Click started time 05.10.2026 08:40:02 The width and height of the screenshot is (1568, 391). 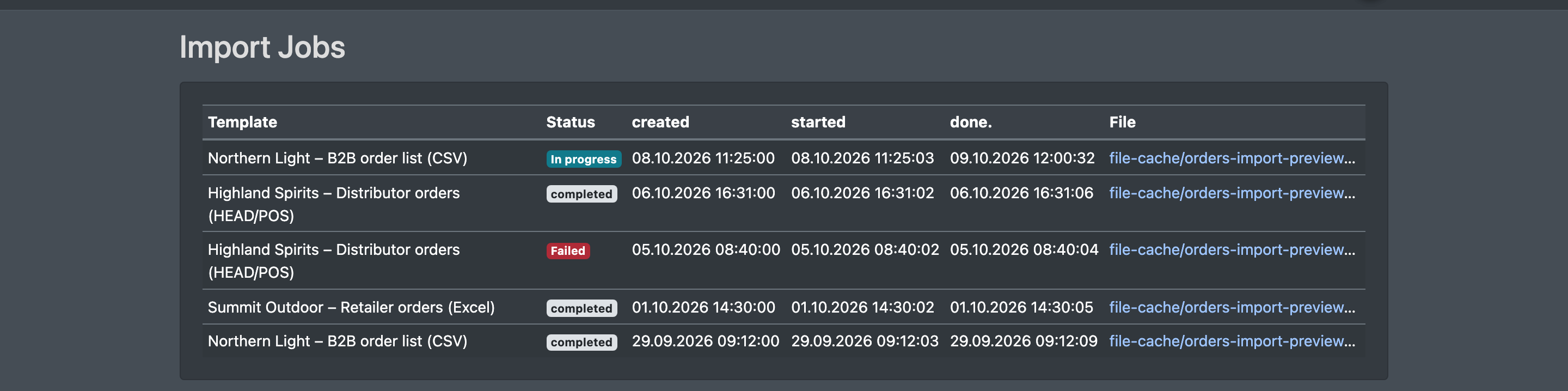click(x=865, y=250)
